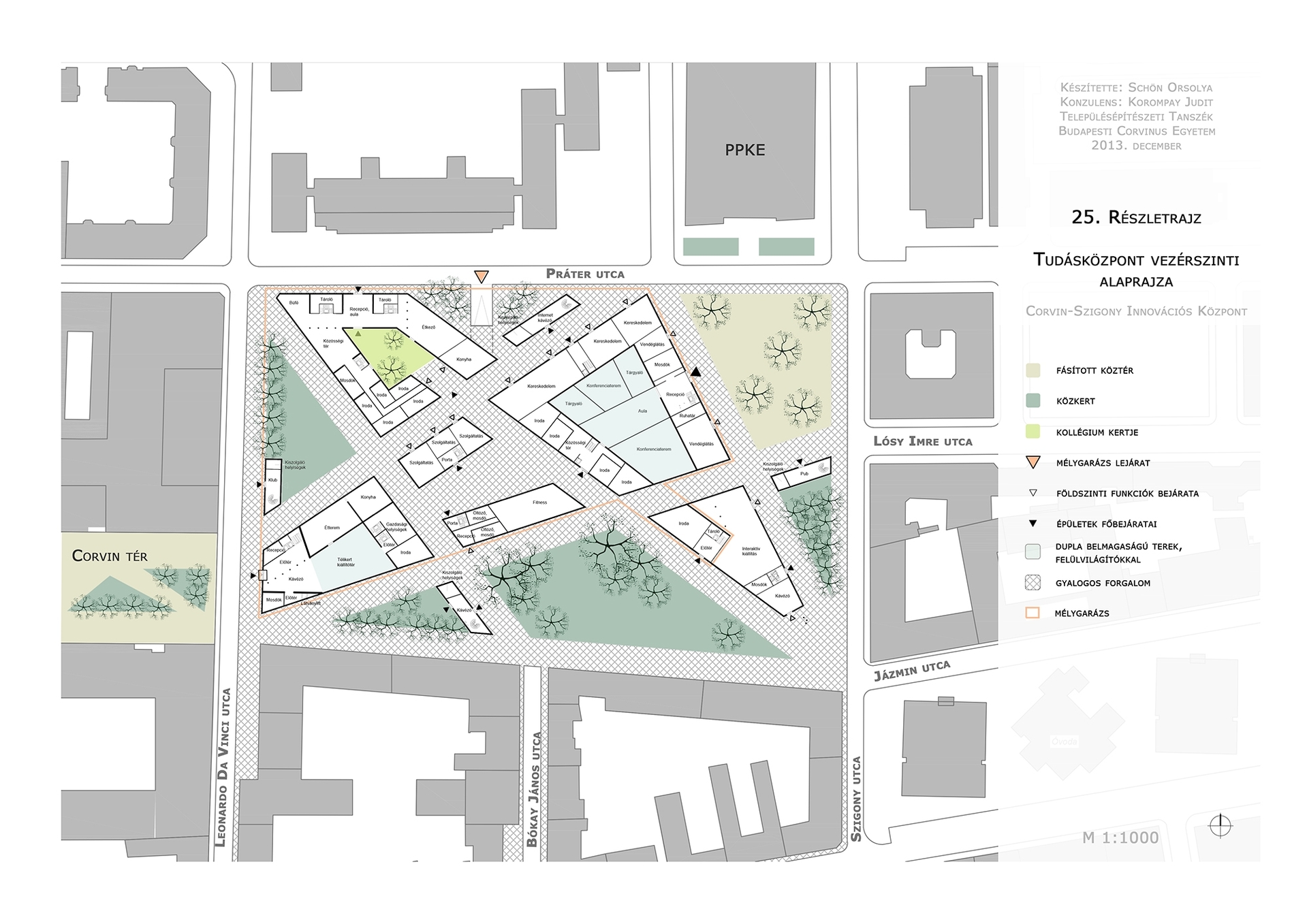Click the hollow triangle beside Földszinti funkciók bejárata

pos(1033,493)
